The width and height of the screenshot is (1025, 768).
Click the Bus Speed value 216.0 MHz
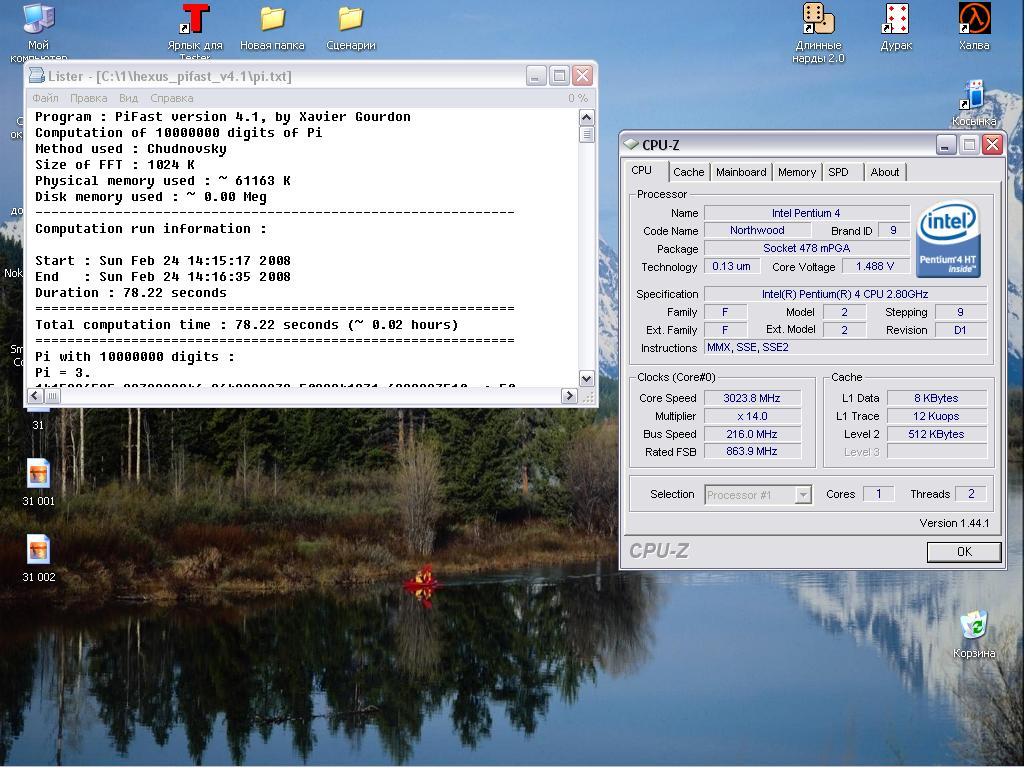(x=752, y=434)
